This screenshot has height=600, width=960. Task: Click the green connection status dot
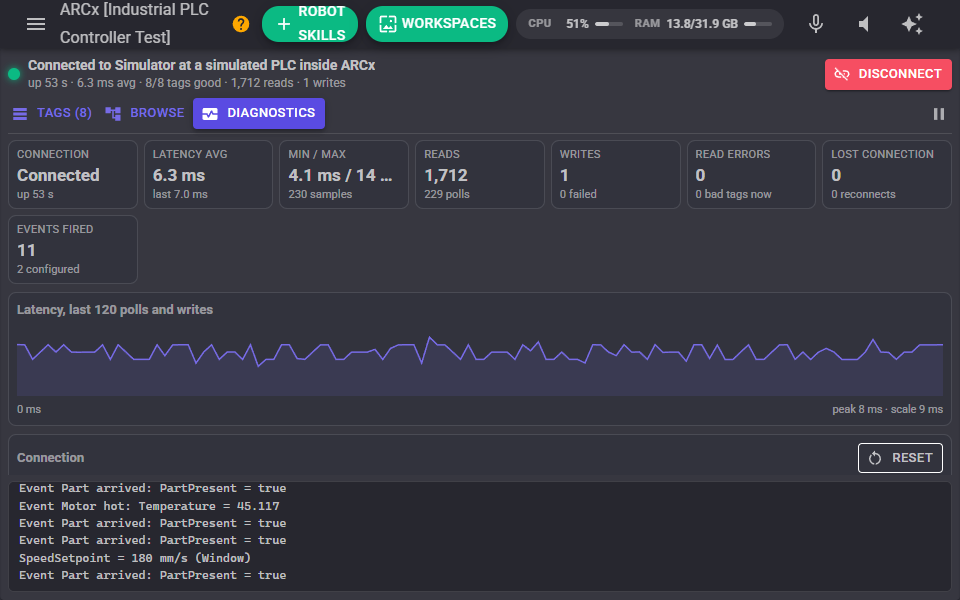pyautogui.click(x=14, y=74)
